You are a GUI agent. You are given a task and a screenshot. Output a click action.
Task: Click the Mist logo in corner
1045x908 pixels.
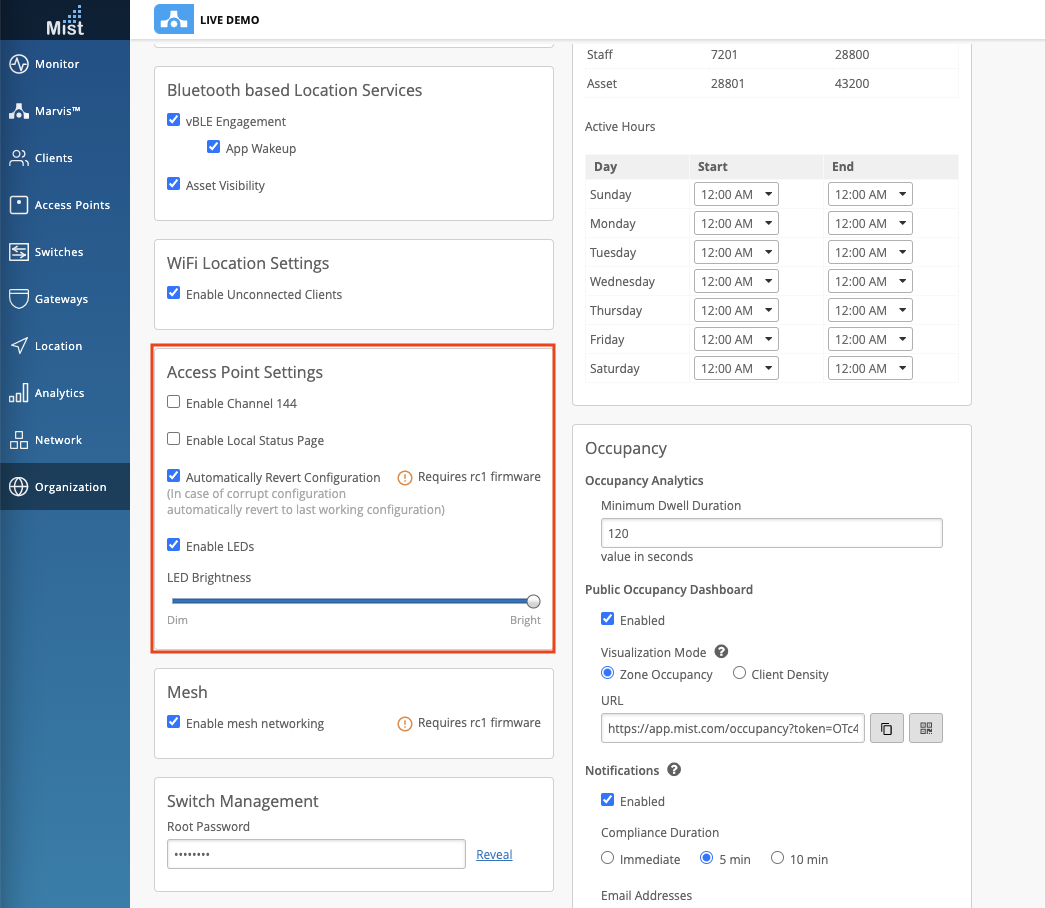(x=65, y=20)
